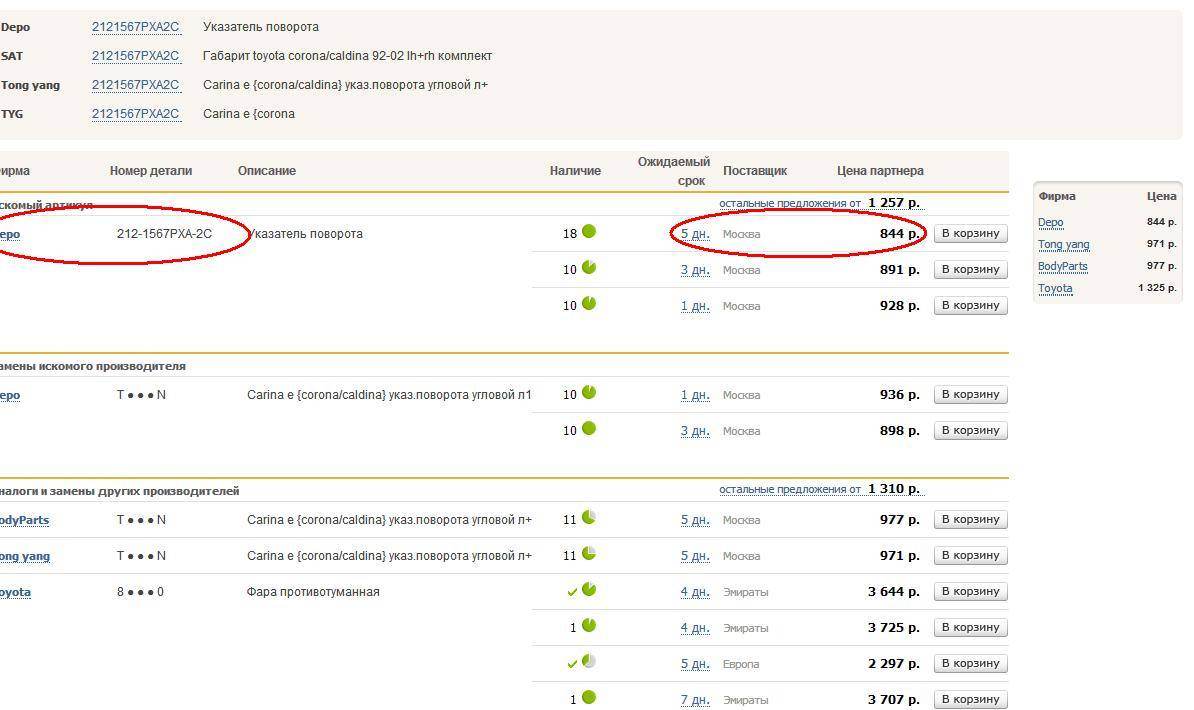Click the green checkmark in 3 644 р. row
1194x710 pixels.
572,592
